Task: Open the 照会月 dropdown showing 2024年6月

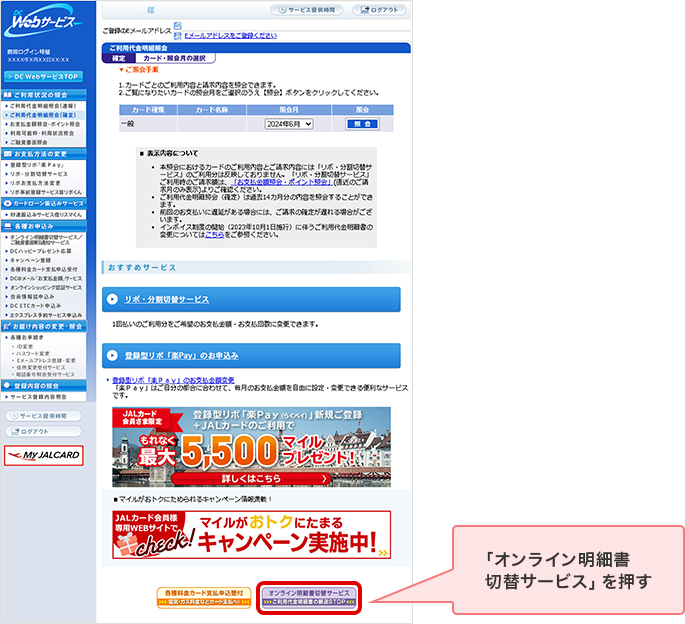Action: click(x=289, y=124)
